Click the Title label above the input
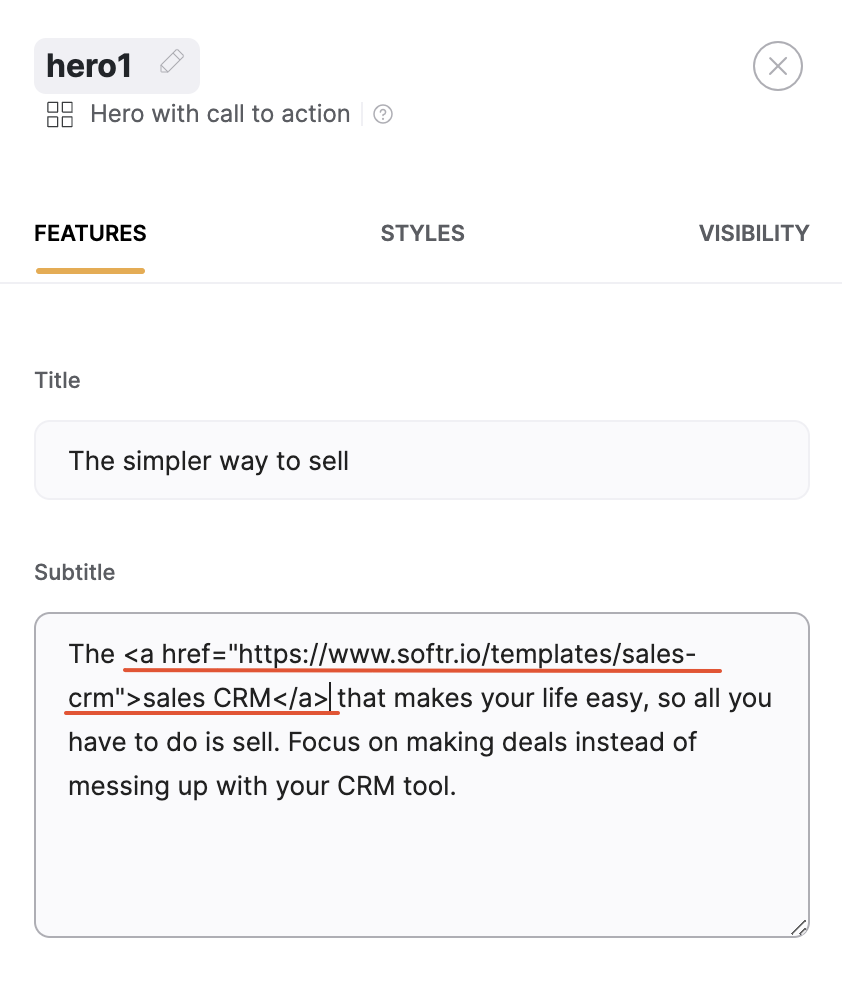The height and width of the screenshot is (1000, 842). click(x=57, y=380)
